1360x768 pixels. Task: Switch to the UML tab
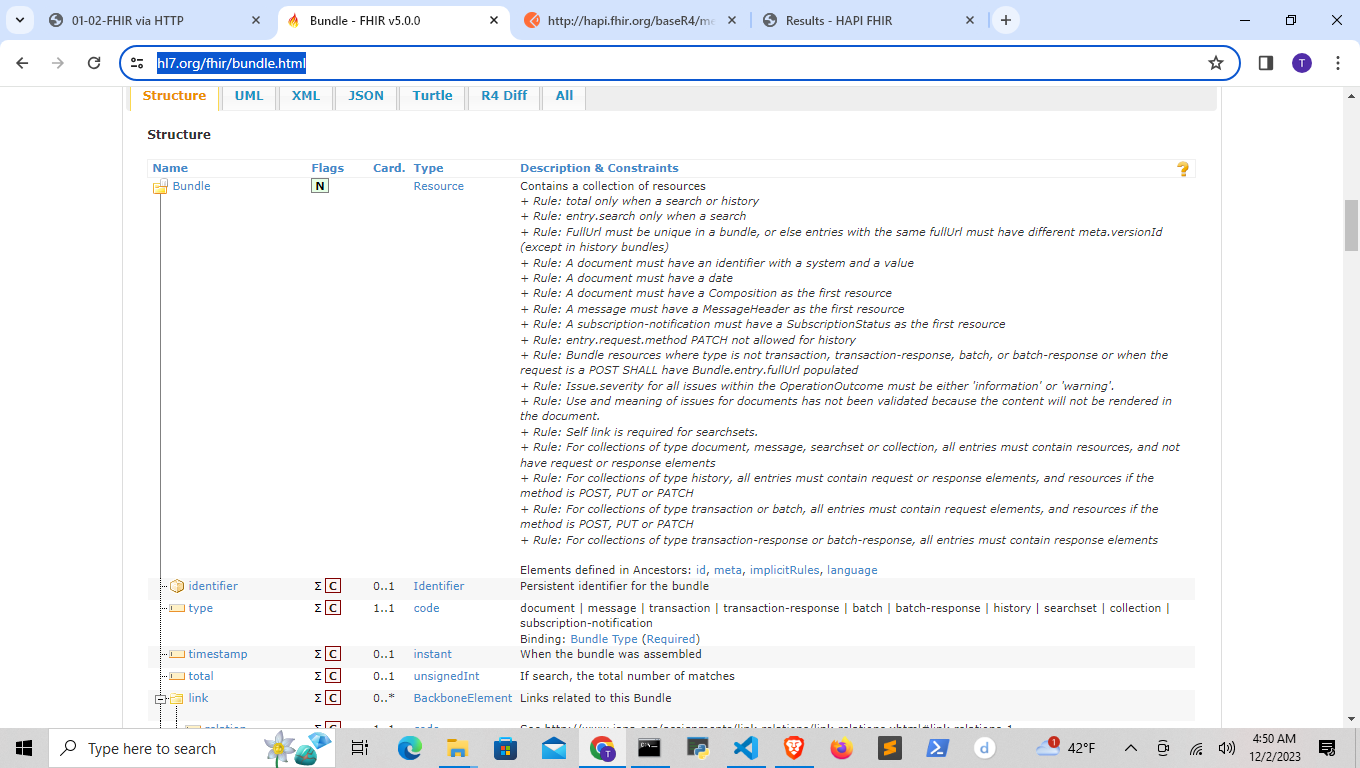point(249,96)
